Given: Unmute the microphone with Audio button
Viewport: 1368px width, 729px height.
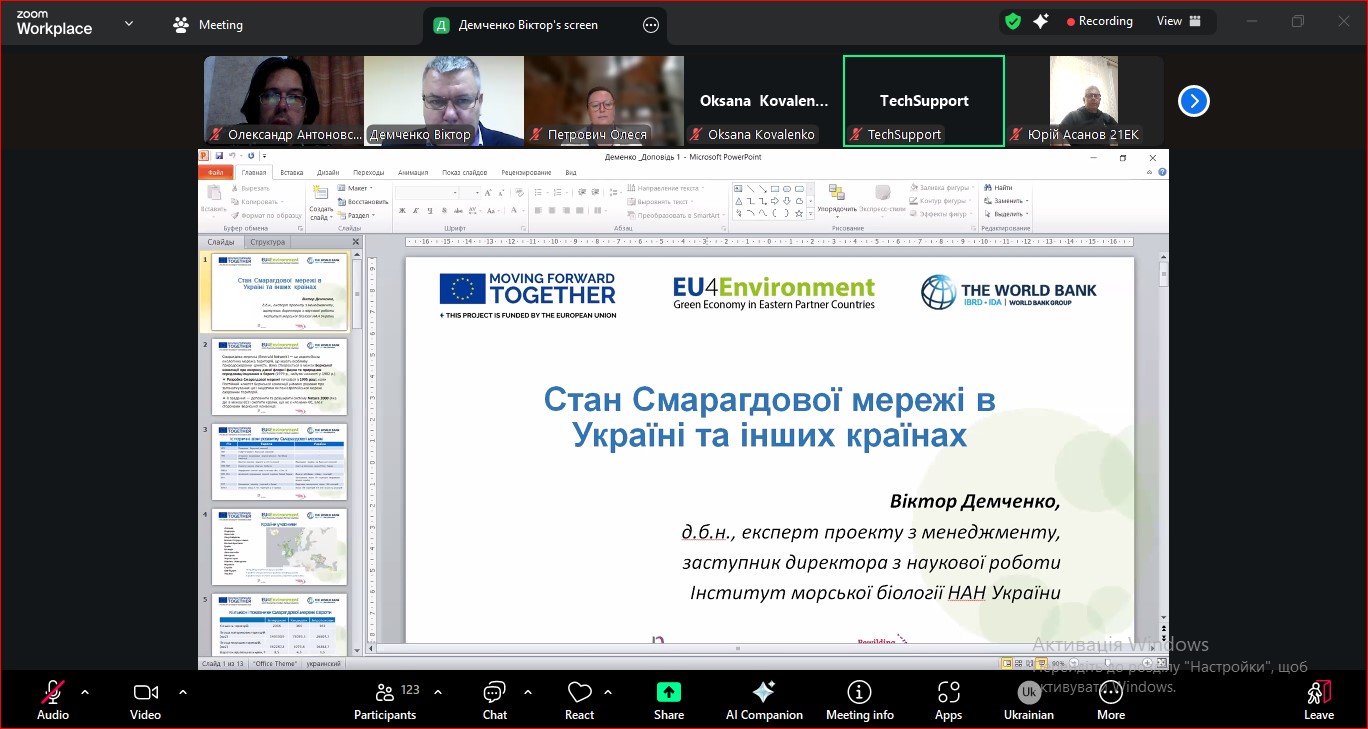Looking at the screenshot, I should click(x=53, y=699).
